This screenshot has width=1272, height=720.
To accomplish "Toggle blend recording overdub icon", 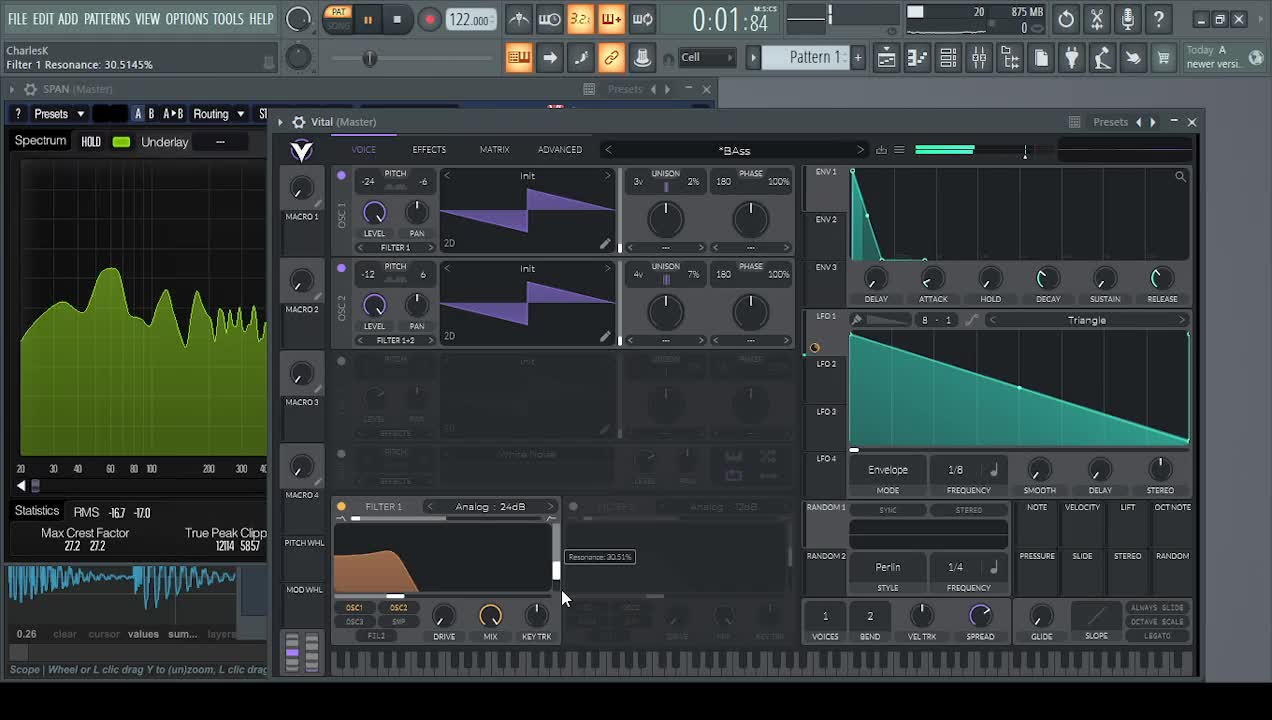I will pos(611,19).
